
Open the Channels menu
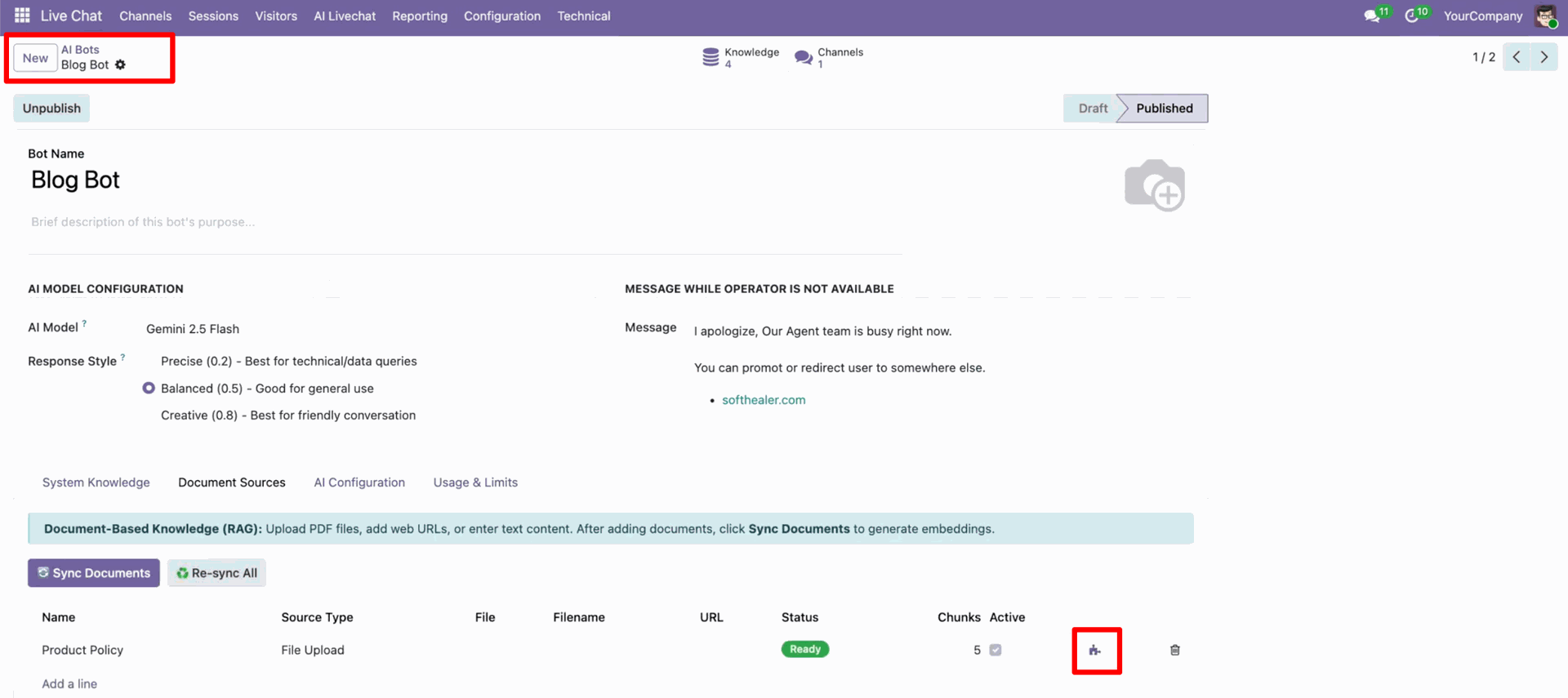coord(145,16)
